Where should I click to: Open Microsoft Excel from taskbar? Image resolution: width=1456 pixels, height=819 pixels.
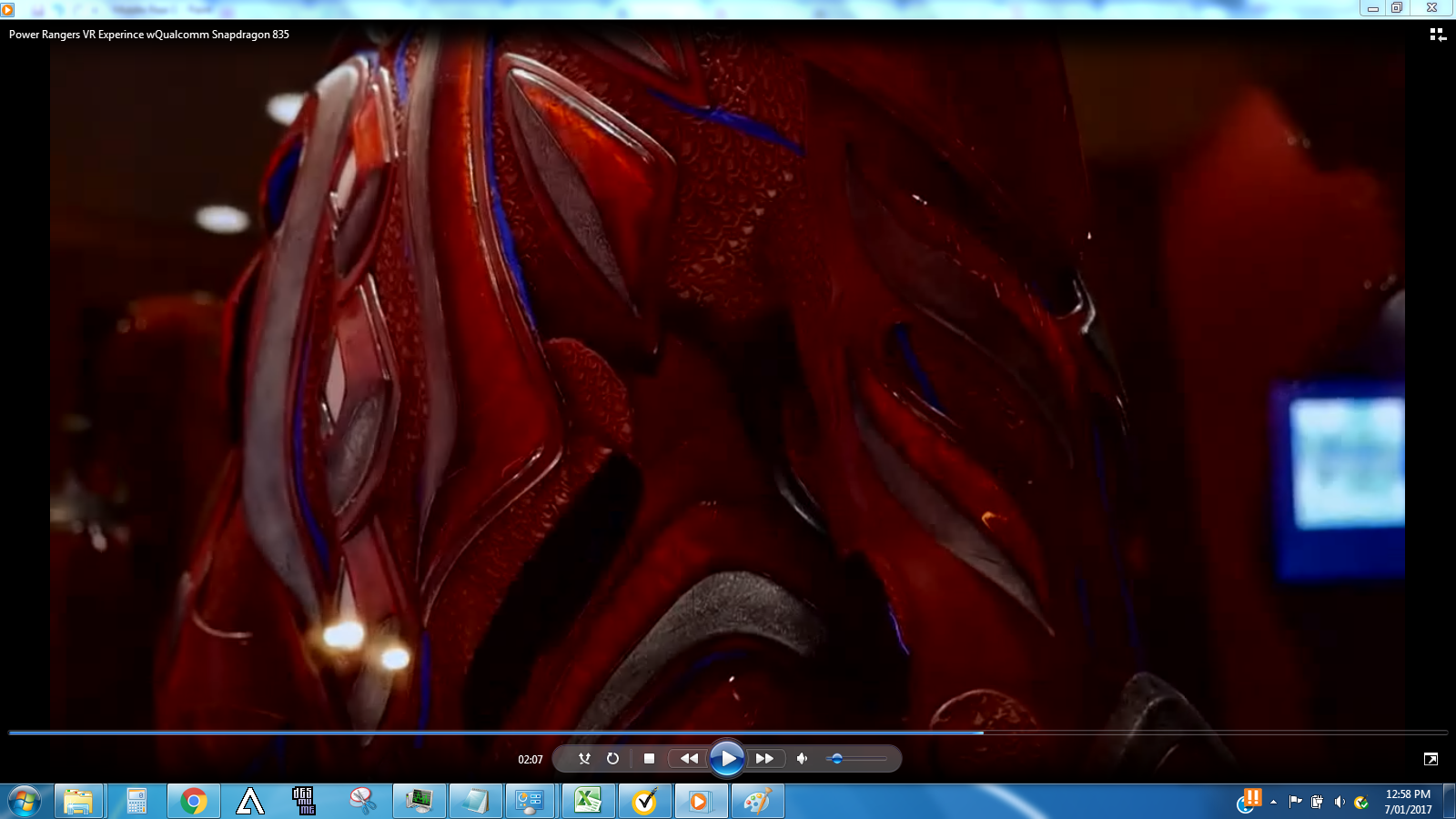tap(588, 802)
